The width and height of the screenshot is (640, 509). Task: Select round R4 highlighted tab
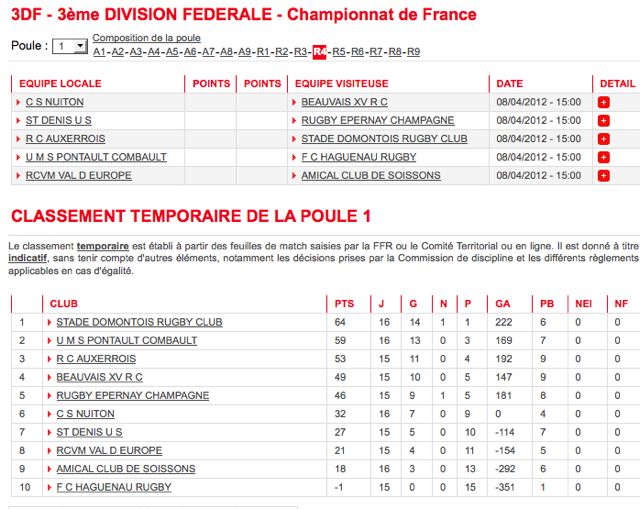point(319,52)
